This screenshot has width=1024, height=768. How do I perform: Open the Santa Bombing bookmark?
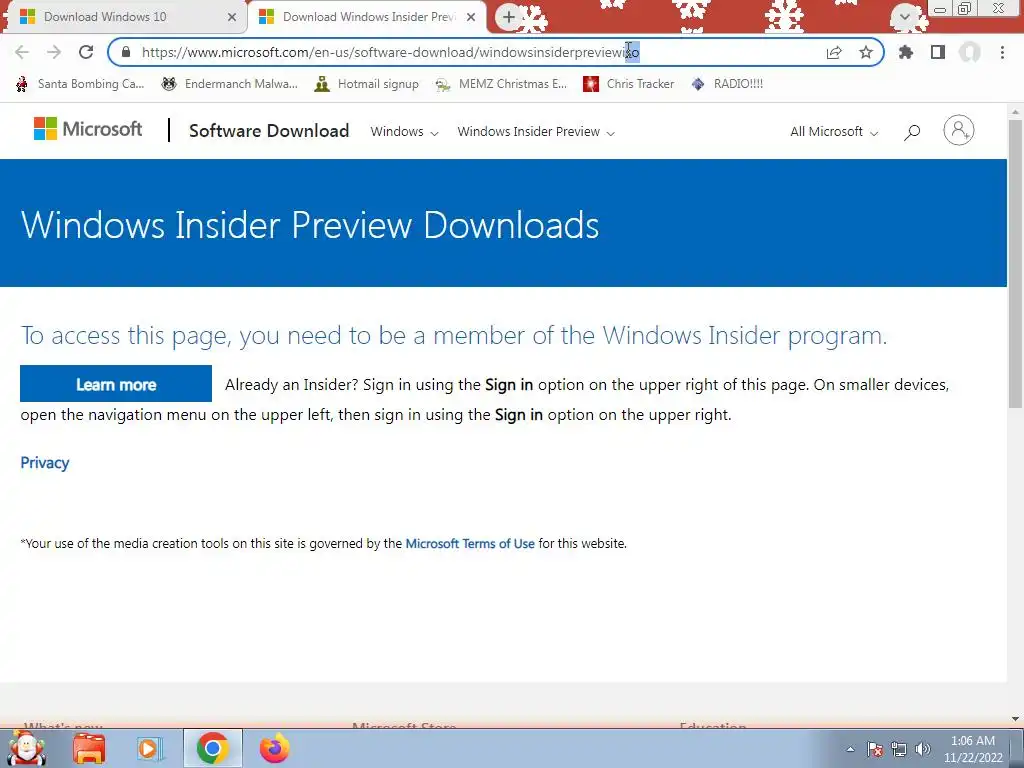coord(80,84)
